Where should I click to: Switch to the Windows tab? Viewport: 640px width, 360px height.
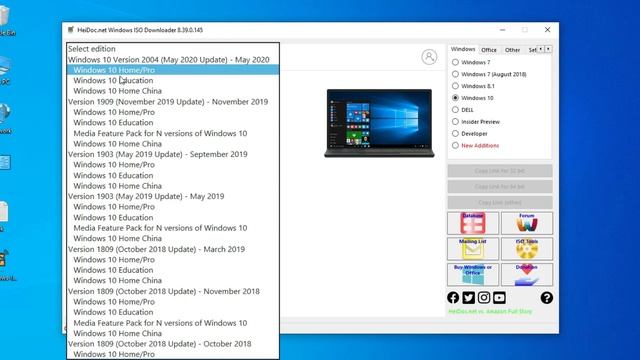pos(463,49)
